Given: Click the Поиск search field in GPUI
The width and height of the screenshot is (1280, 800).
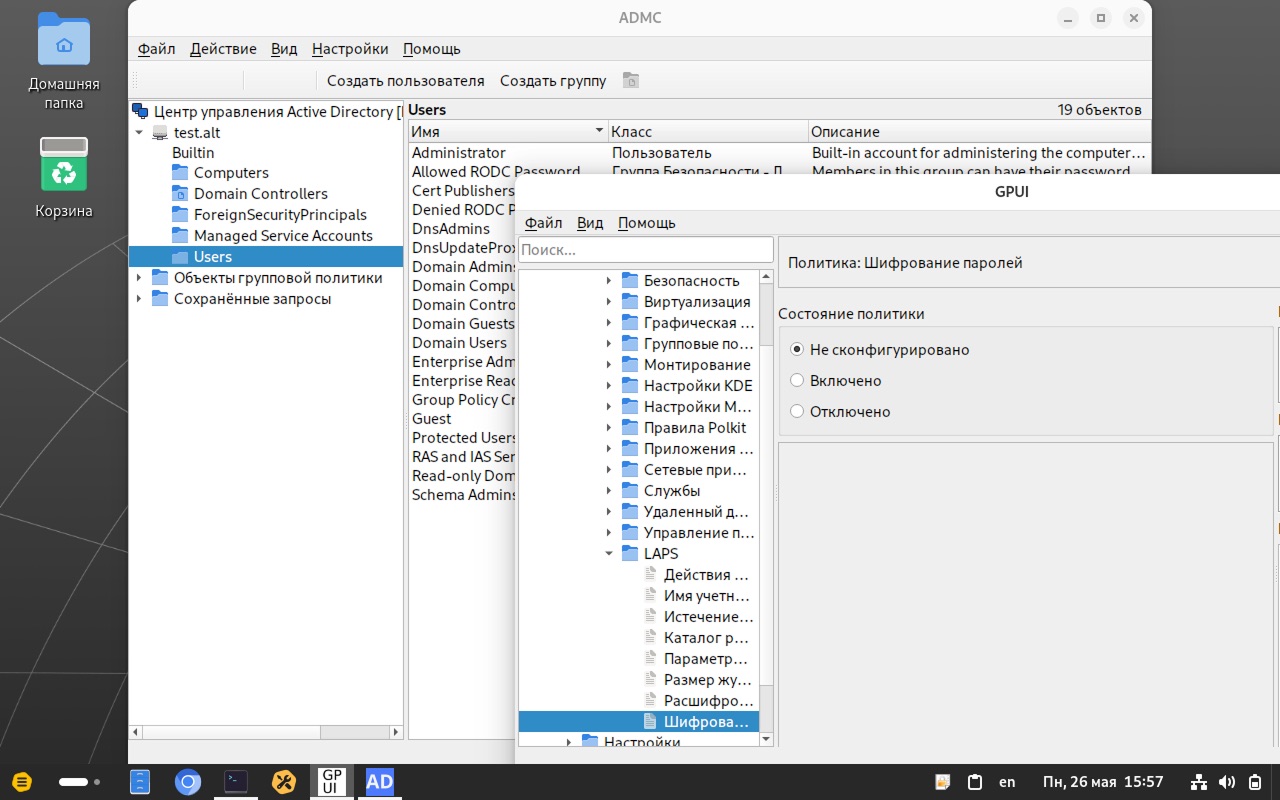Looking at the screenshot, I should pos(645,250).
